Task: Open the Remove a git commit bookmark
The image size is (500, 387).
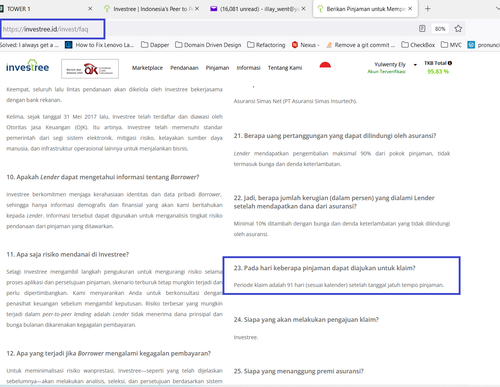Action: (361, 45)
